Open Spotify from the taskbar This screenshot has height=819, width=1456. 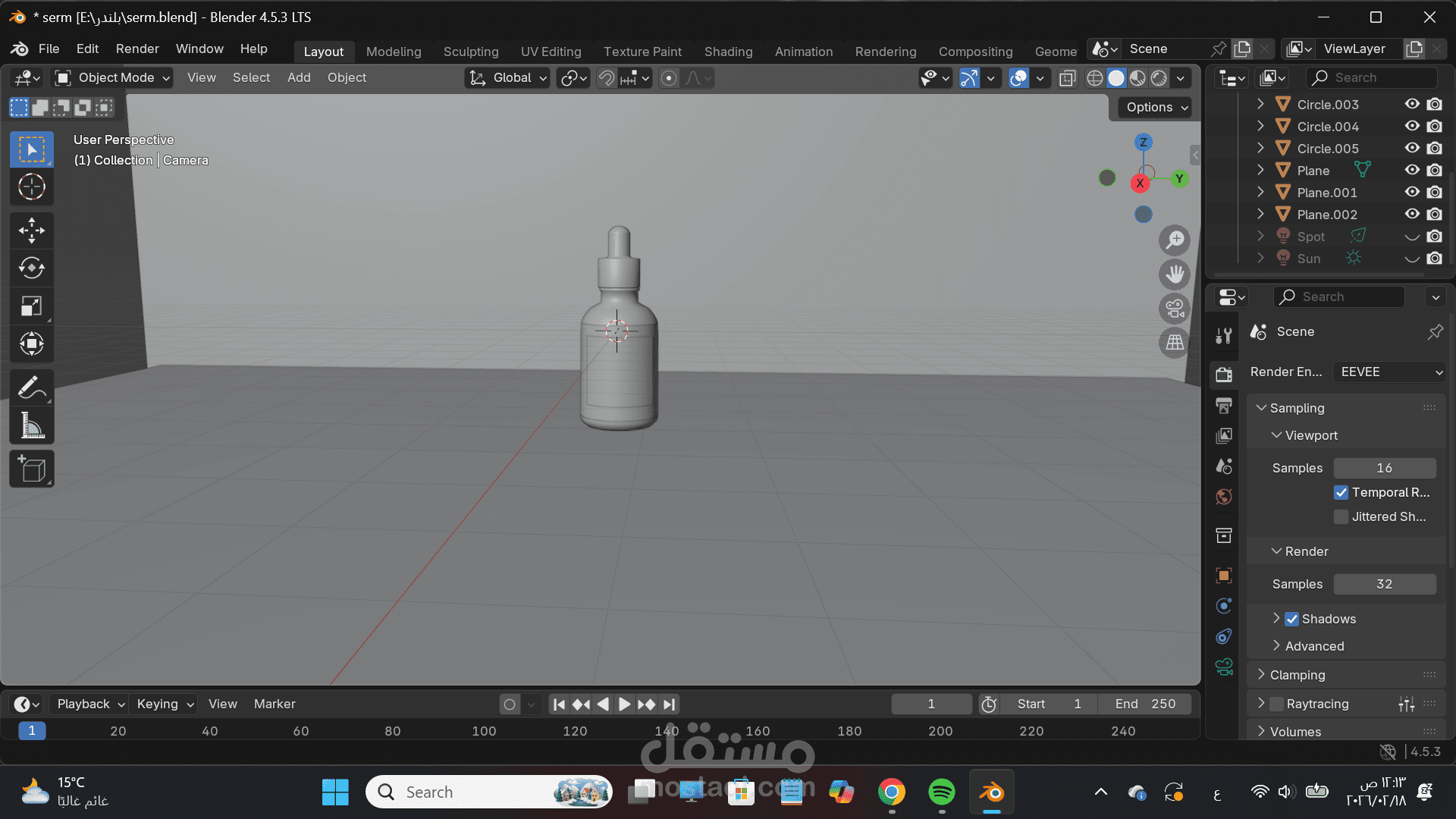tap(941, 792)
